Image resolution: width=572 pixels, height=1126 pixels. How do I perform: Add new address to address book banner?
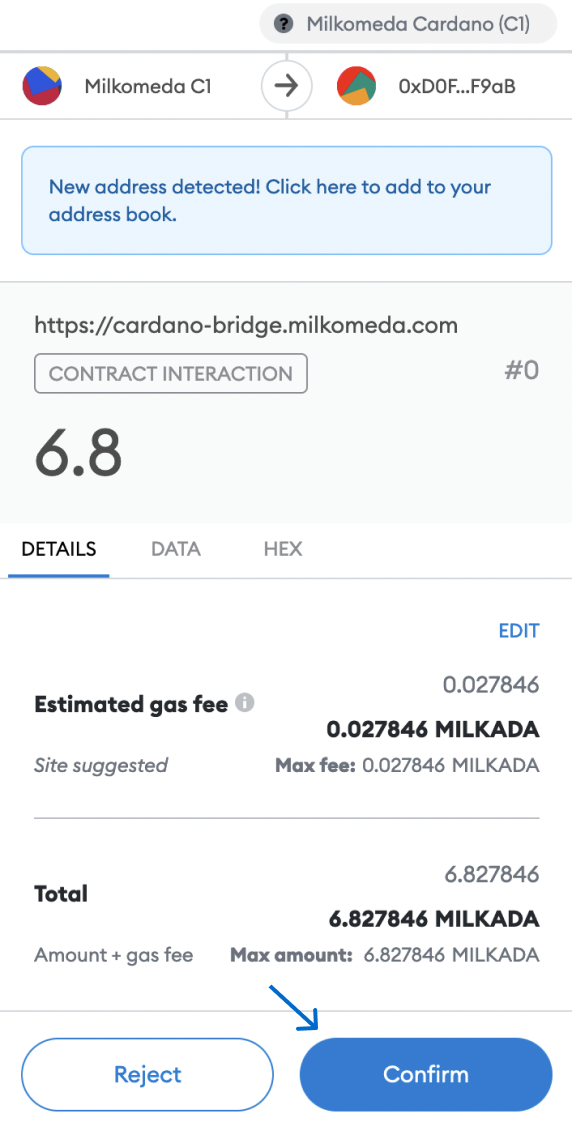[x=286, y=200]
